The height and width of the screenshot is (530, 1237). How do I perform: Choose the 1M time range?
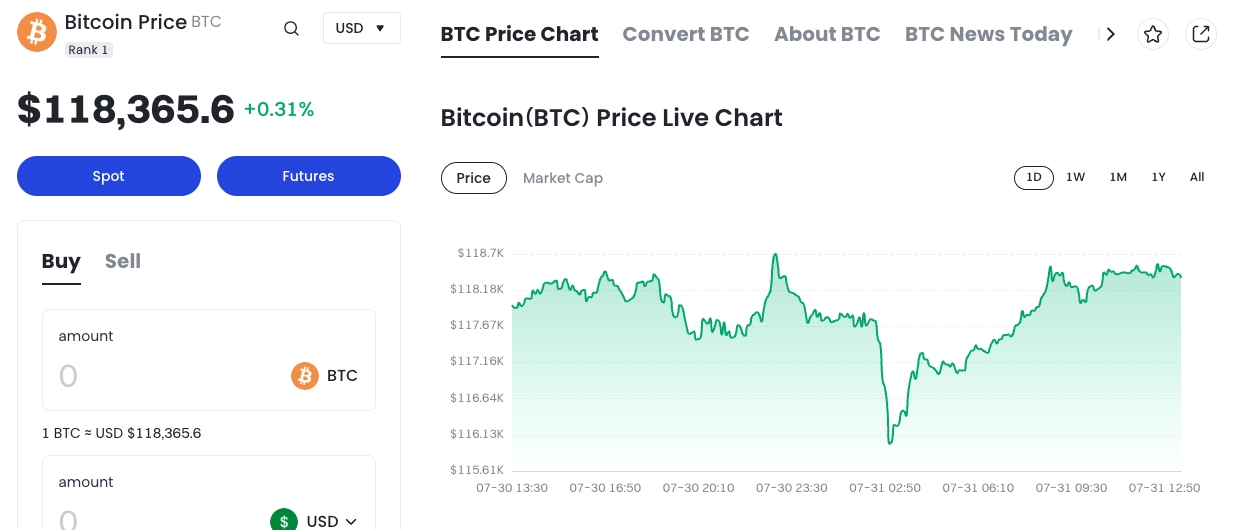click(1118, 177)
